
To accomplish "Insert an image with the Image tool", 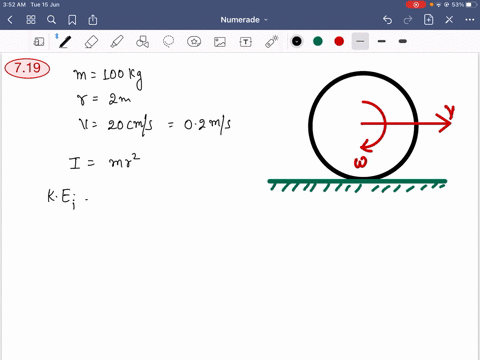I will pyautogui.click(x=220, y=42).
